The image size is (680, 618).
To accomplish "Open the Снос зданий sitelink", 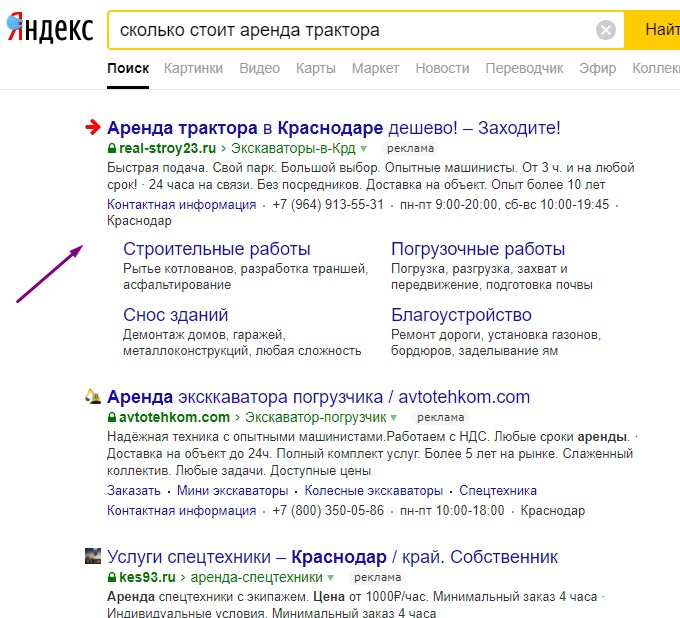I will tap(176, 315).
